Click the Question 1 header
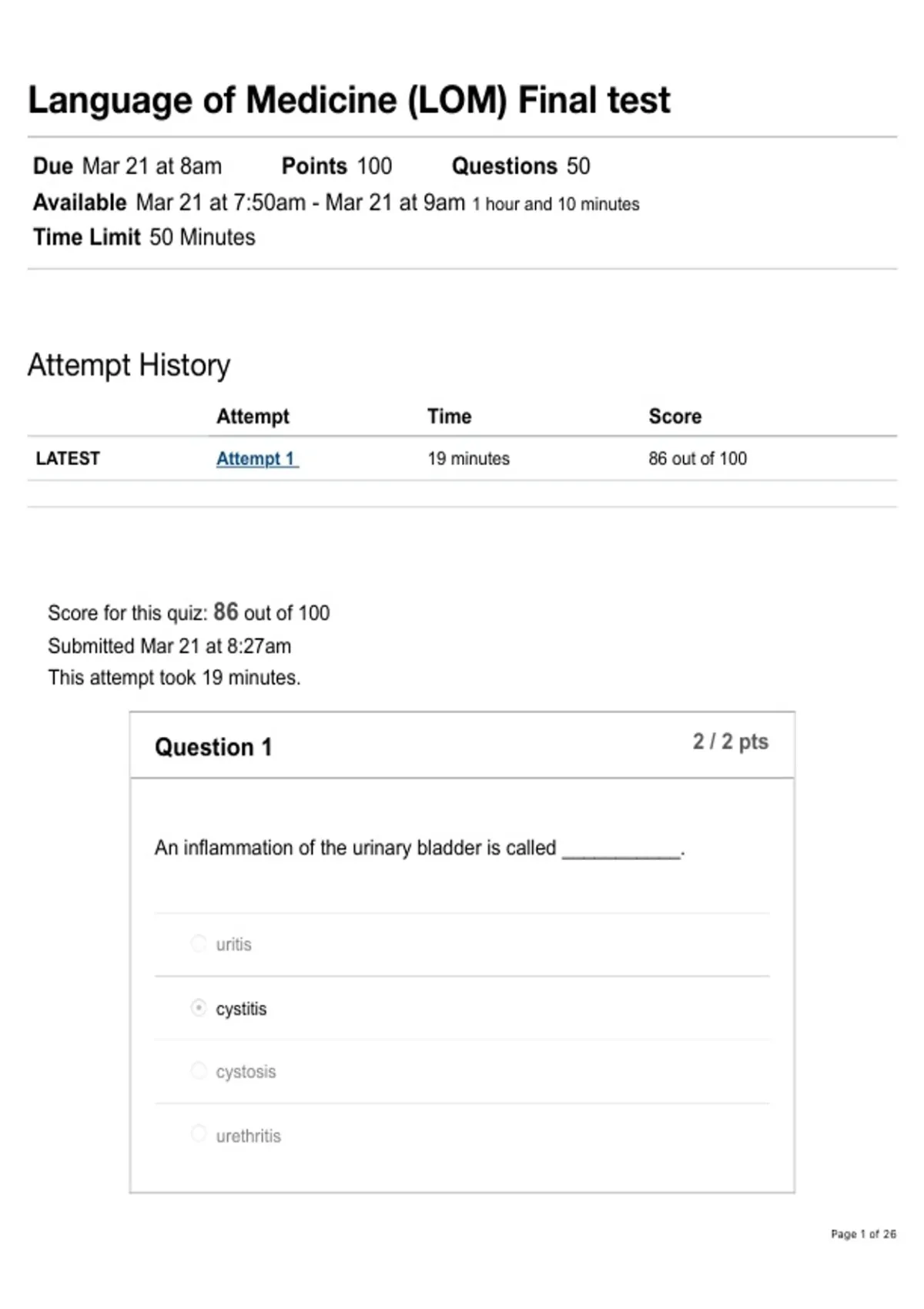Viewport: 924px width, 1309px height. pyautogui.click(x=213, y=748)
